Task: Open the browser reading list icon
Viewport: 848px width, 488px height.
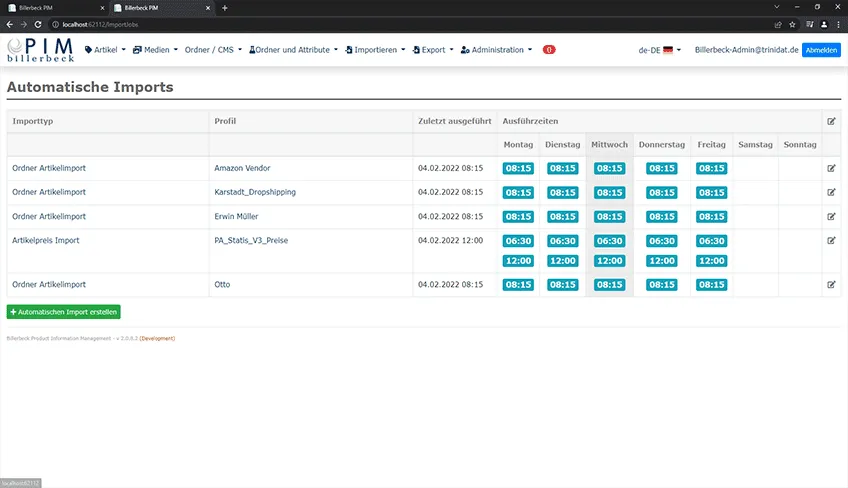Action: pos(810,24)
